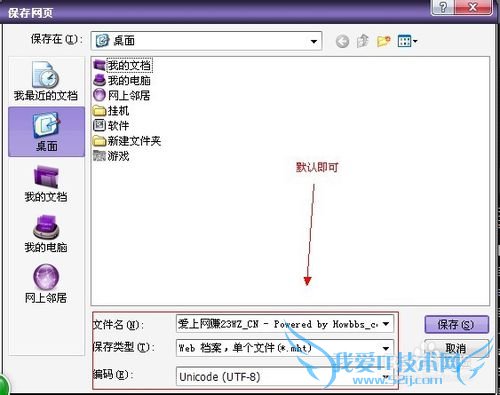Click the 保存(S) button
This screenshot has width=500, height=395.
456,324
